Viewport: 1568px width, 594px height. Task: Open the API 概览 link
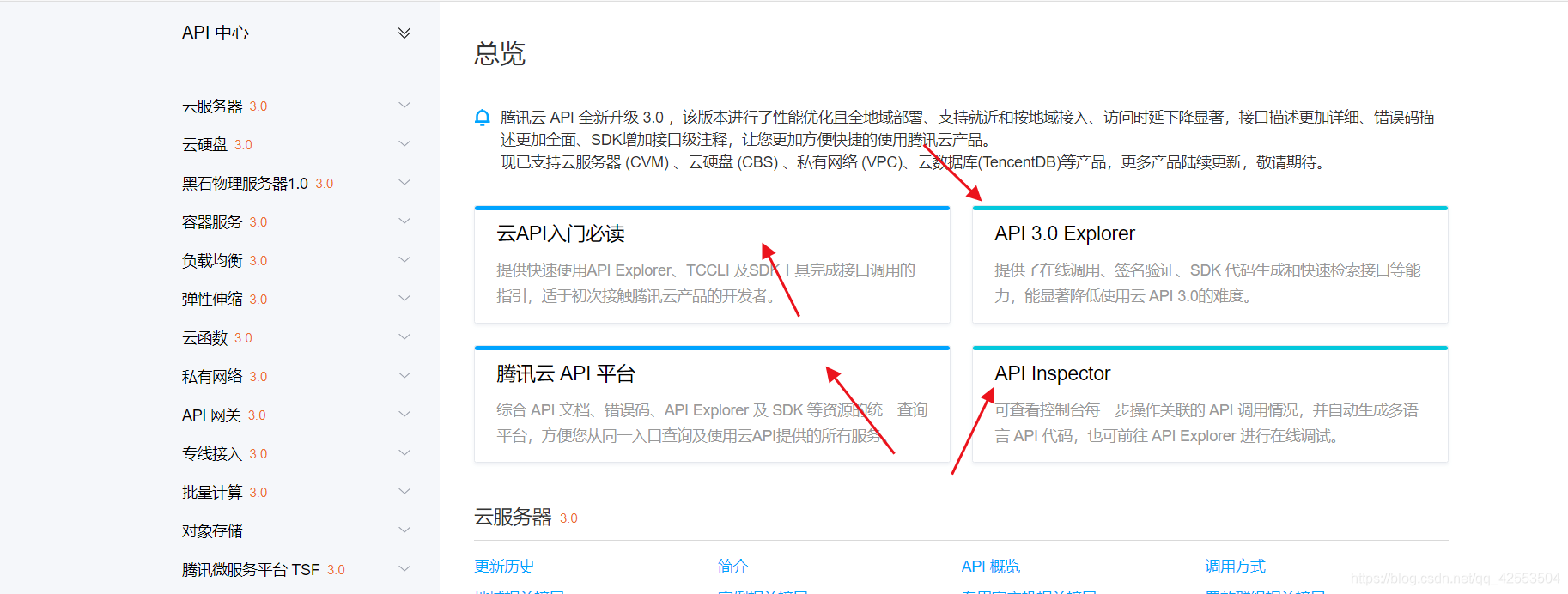point(991,567)
